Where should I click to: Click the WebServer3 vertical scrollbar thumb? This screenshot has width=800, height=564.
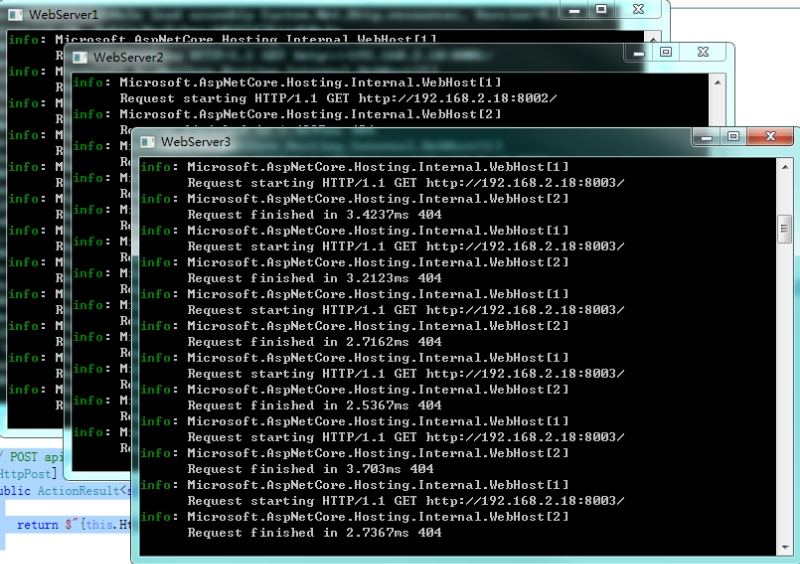click(x=785, y=229)
